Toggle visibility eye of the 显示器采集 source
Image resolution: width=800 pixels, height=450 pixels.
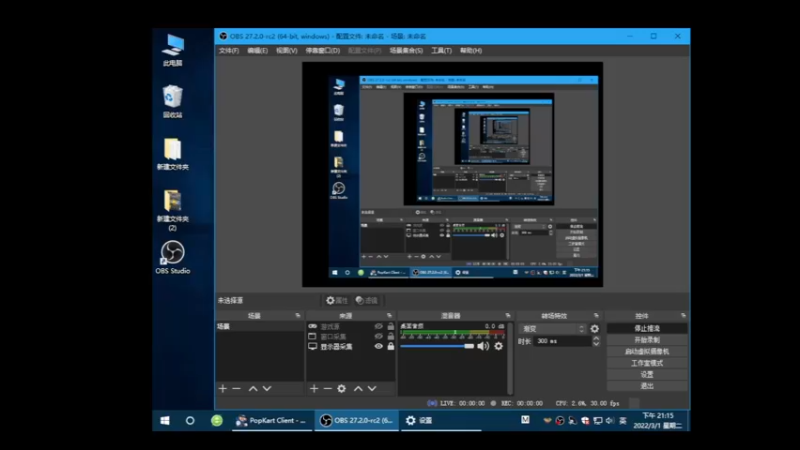[x=379, y=346]
